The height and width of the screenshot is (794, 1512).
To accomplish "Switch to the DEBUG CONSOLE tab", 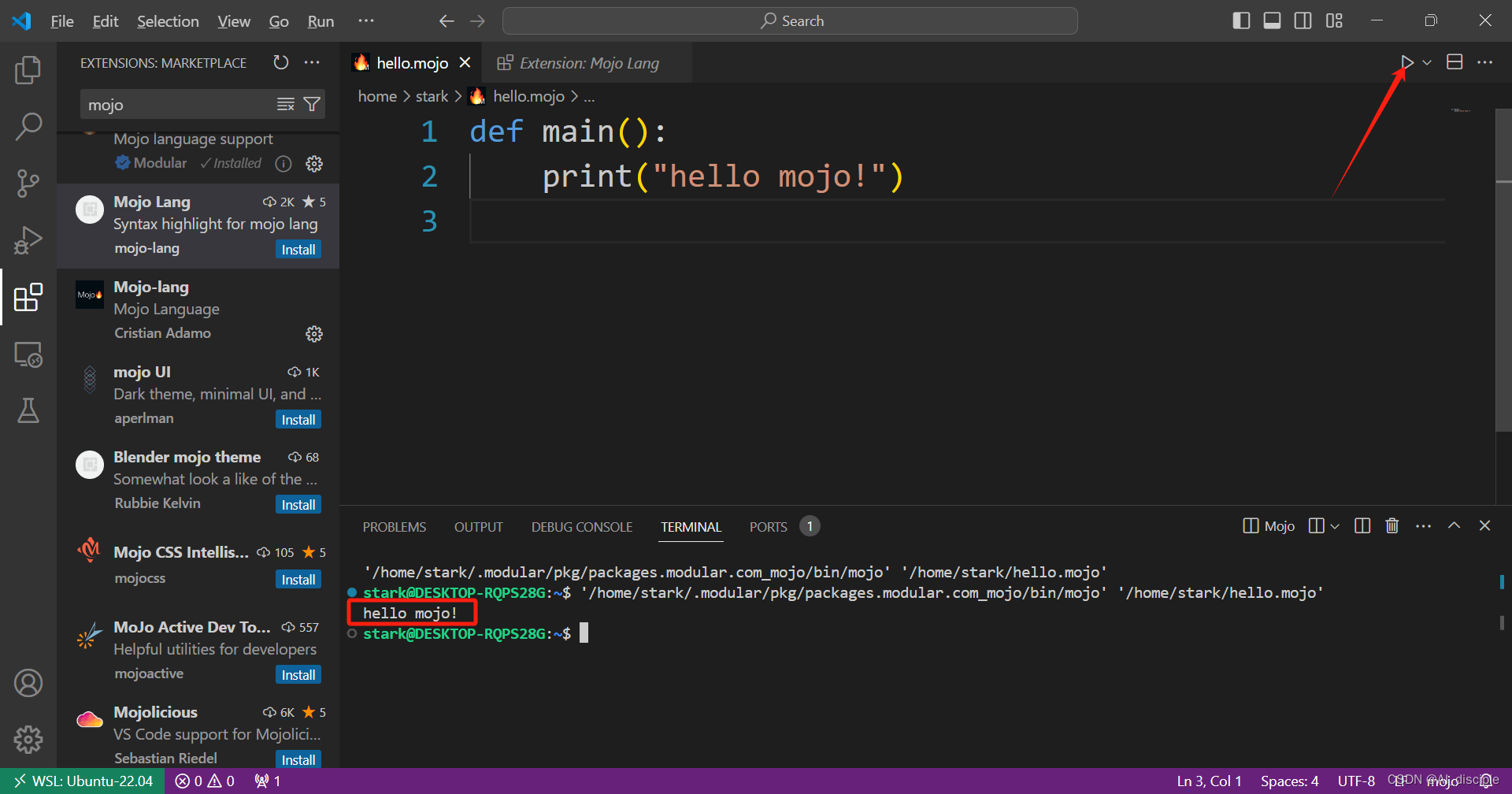I will (x=582, y=527).
